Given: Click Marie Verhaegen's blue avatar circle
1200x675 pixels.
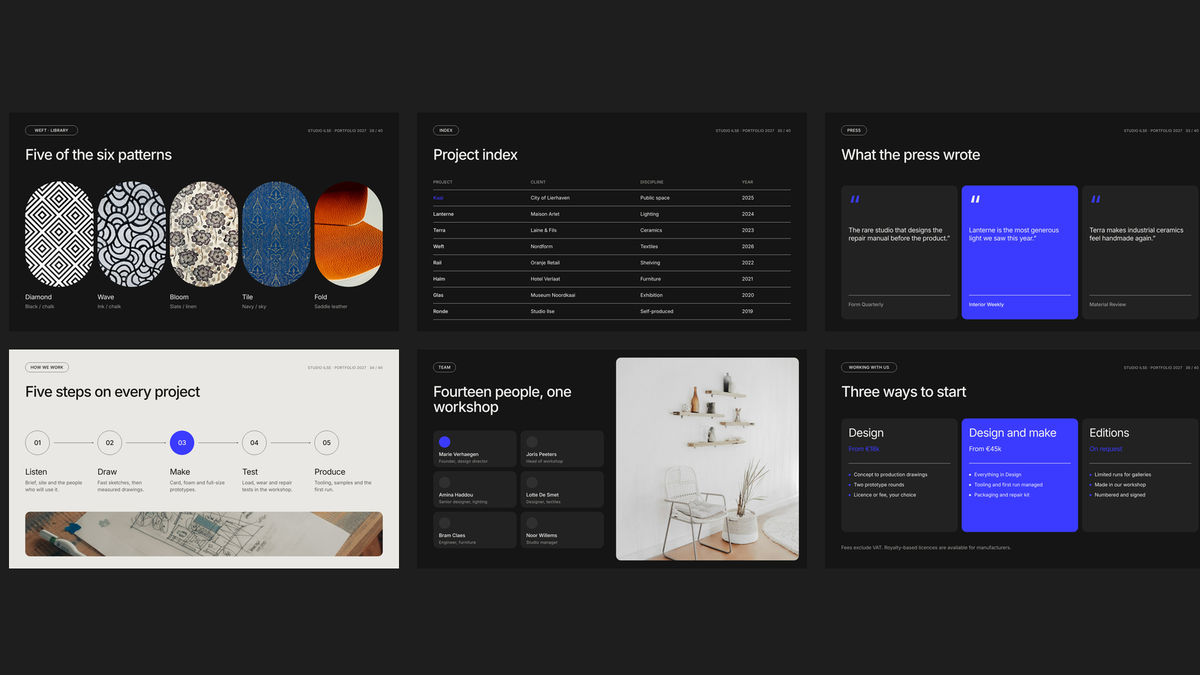Looking at the screenshot, I should [445, 442].
